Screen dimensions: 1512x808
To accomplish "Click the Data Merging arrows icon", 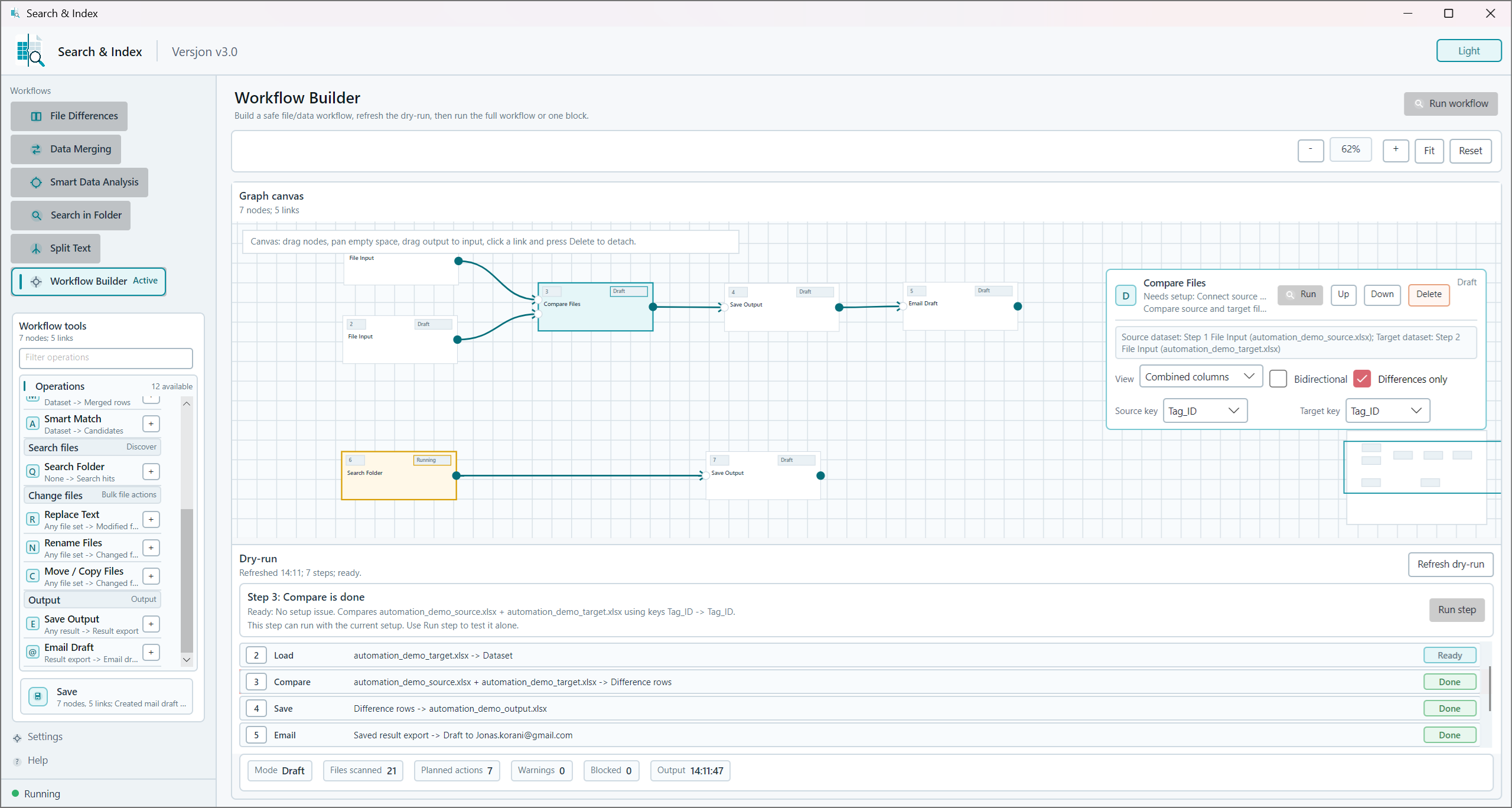I will click(x=36, y=149).
